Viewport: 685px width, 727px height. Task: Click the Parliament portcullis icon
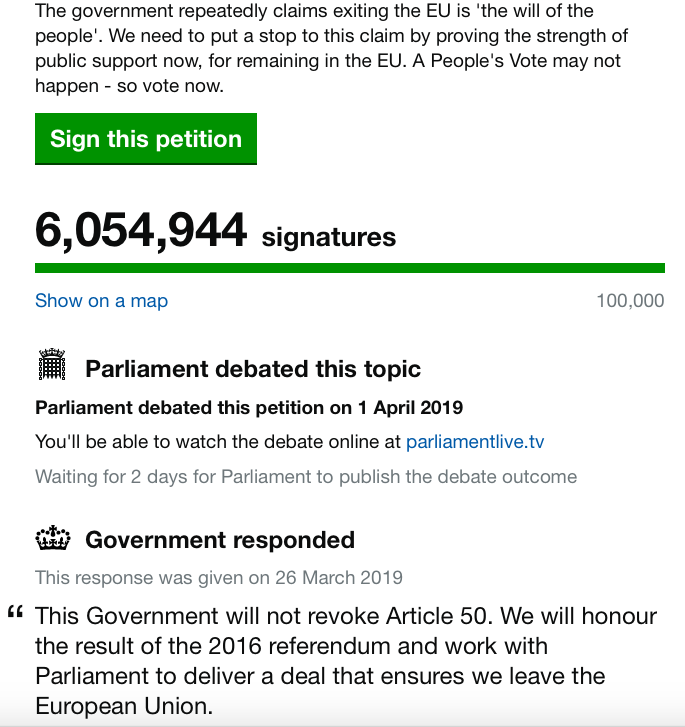point(51,366)
